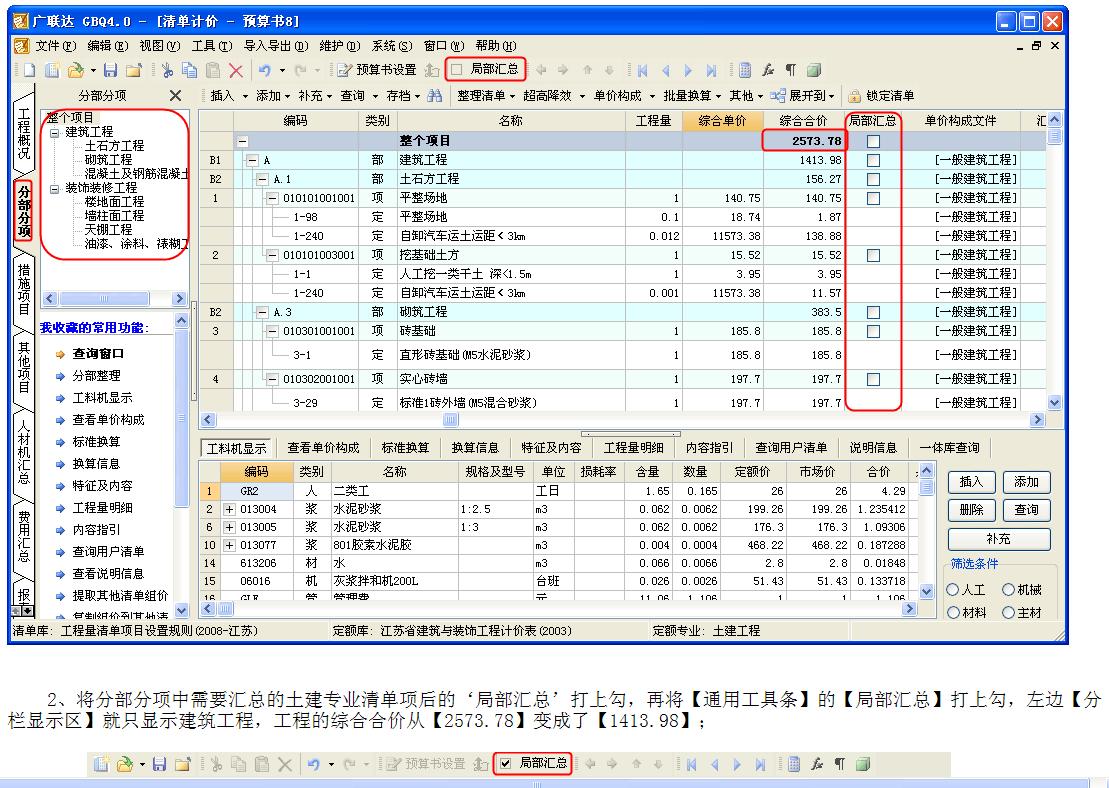This screenshot has width=1109, height=788.
Task: Check 局部汇总 box for 挖基础土方 row
Action: point(873,255)
